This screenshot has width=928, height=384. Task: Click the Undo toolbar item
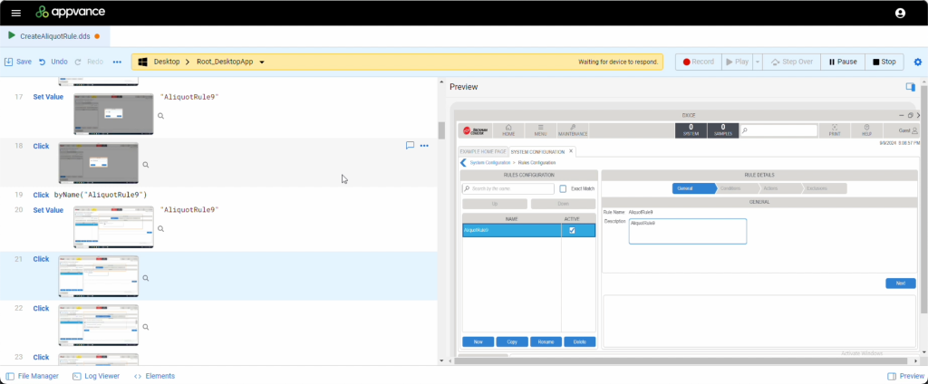tap(53, 62)
